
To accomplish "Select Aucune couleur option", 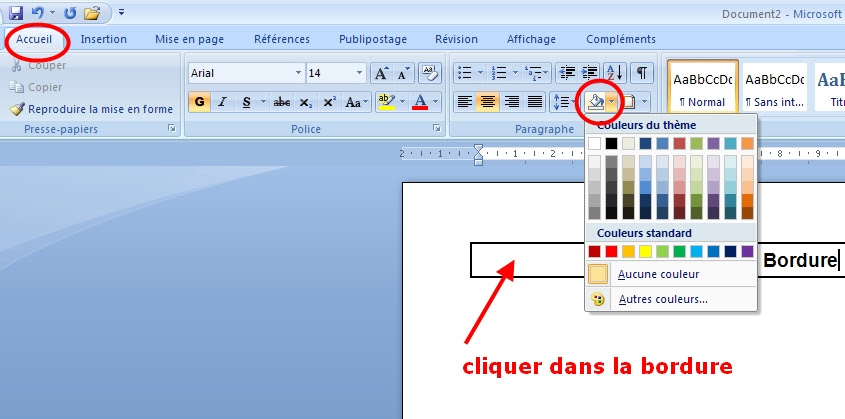I will pos(671,274).
